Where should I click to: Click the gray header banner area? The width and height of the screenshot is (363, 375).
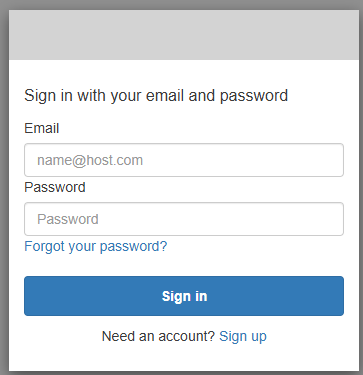[184, 35]
